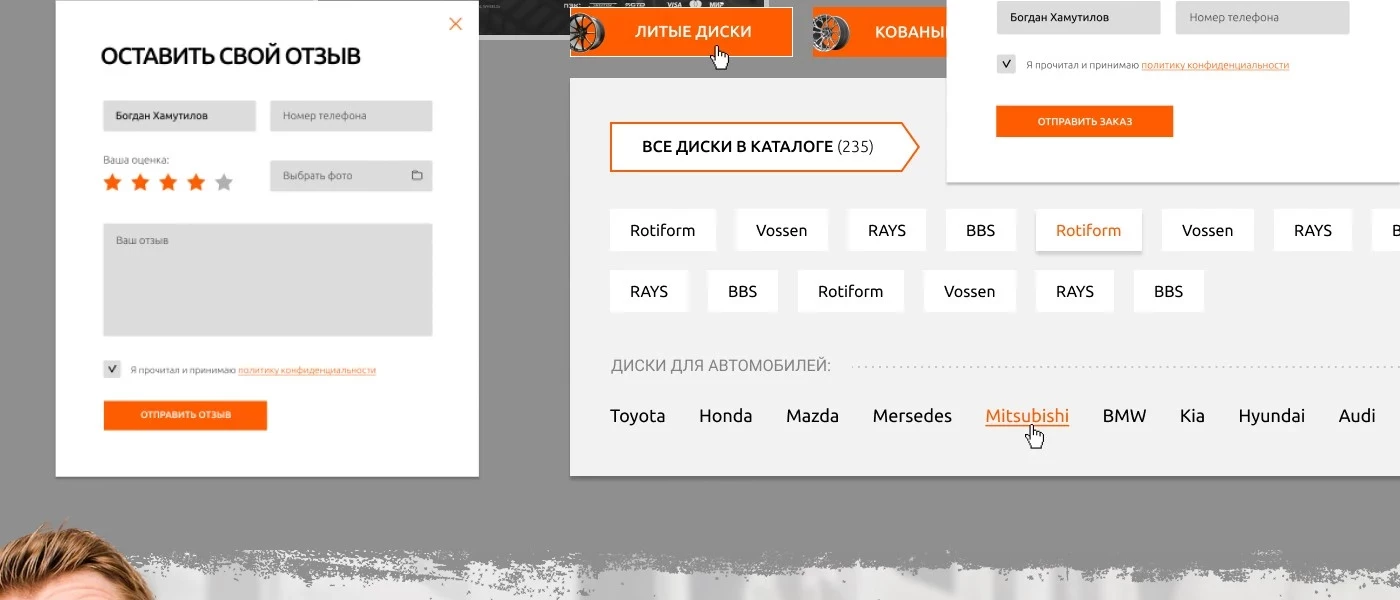Select the Mitsubishi car brand link
This screenshot has height=600, width=1400.
1027,416
